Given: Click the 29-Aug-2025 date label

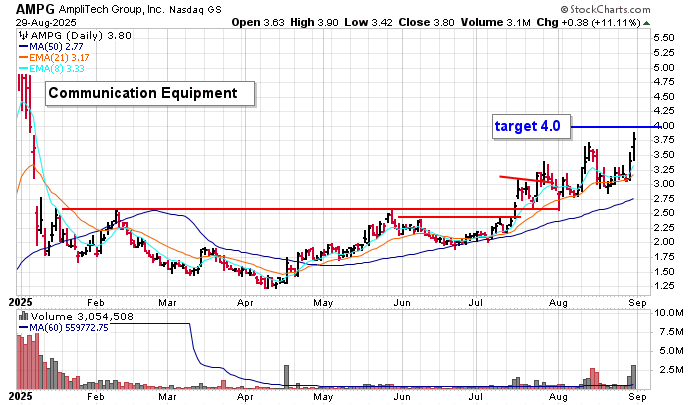Looking at the screenshot, I should [x=46, y=22].
